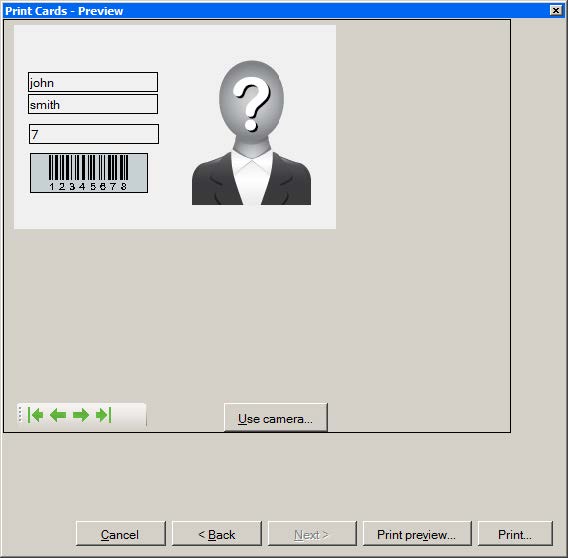This screenshot has height=558, width=568.
Task: Click the Print Cards - Preview title bar
Action: [x=275, y=11]
